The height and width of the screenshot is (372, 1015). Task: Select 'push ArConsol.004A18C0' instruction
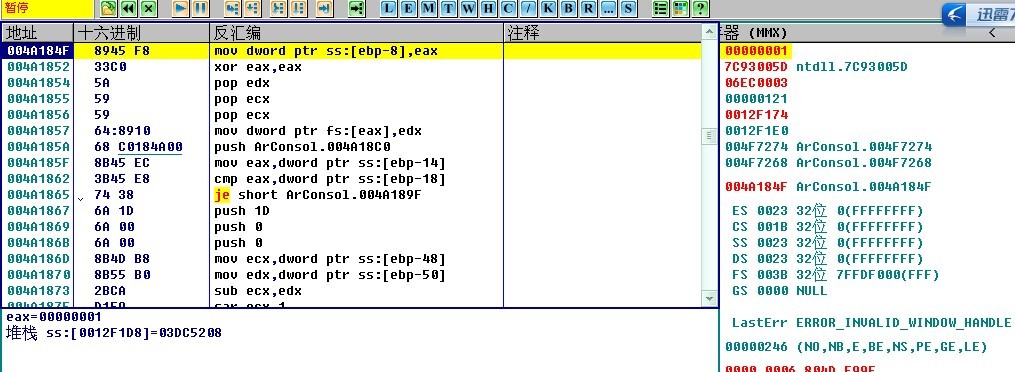click(x=302, y=147)
